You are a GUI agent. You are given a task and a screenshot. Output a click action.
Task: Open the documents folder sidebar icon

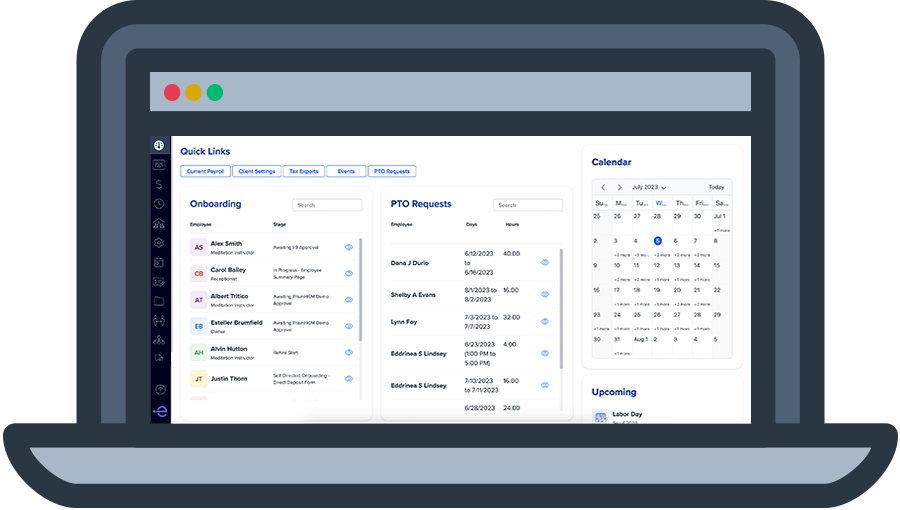click(159, 301)
